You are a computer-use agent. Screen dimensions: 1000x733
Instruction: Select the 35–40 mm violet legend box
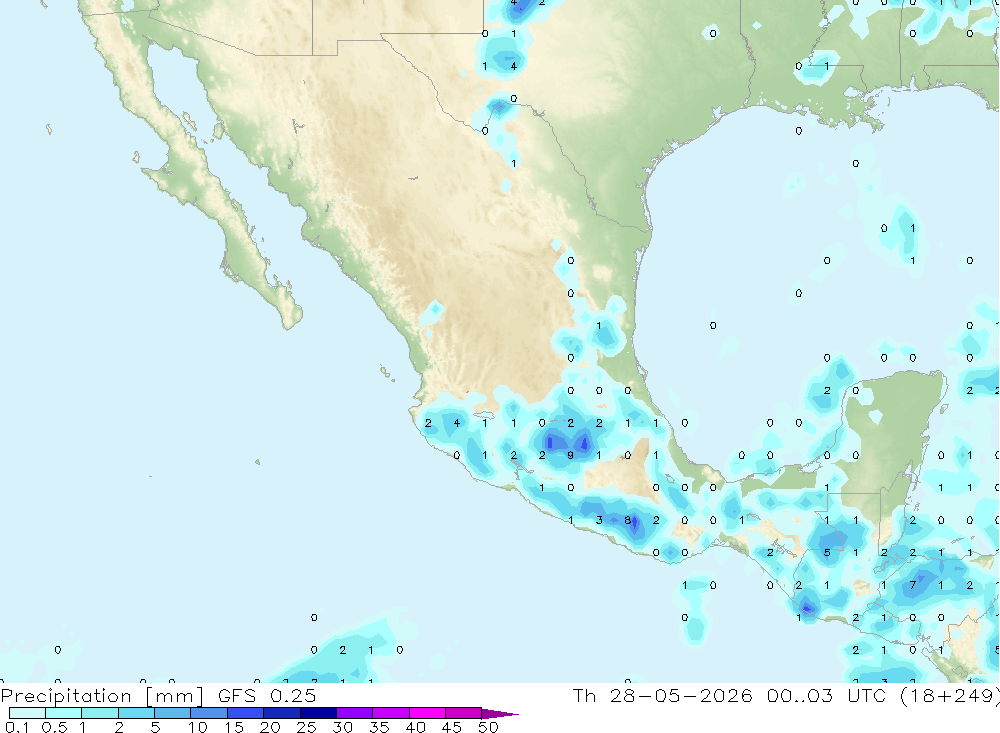pos(391,713)
